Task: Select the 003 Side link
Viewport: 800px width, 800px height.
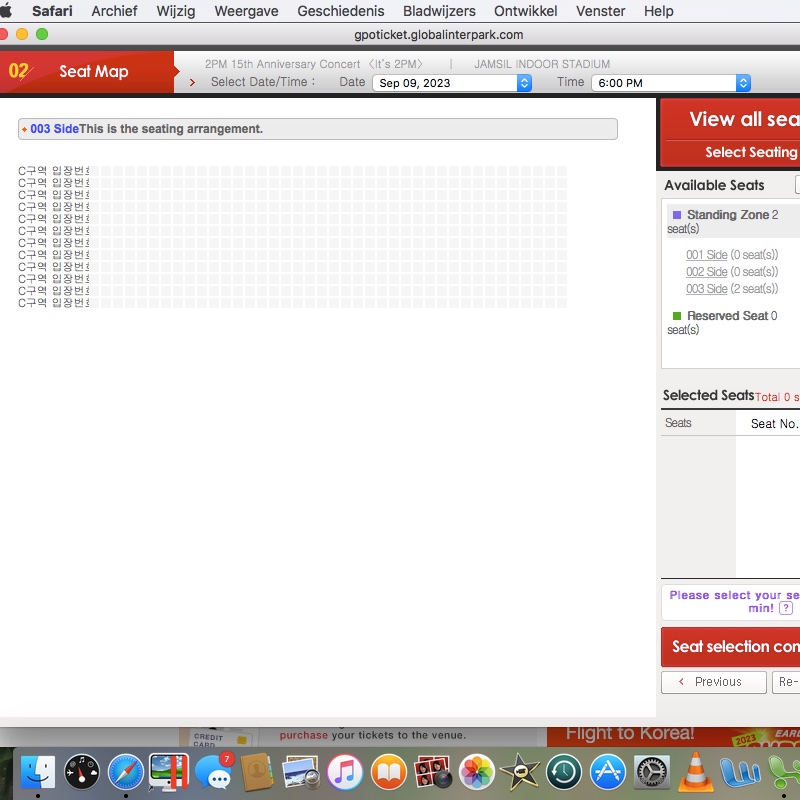Action: (707, 288)
